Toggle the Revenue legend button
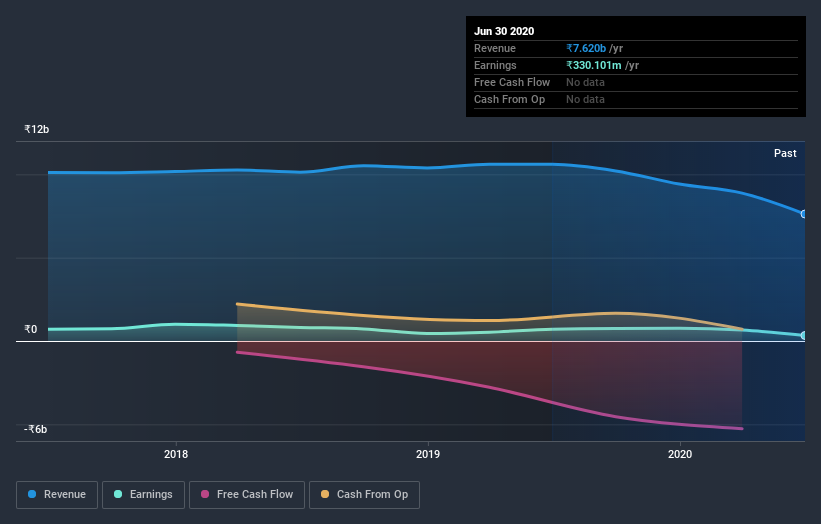Image resolution: width=821 pixels, height=524 pixels. (57, 495)
